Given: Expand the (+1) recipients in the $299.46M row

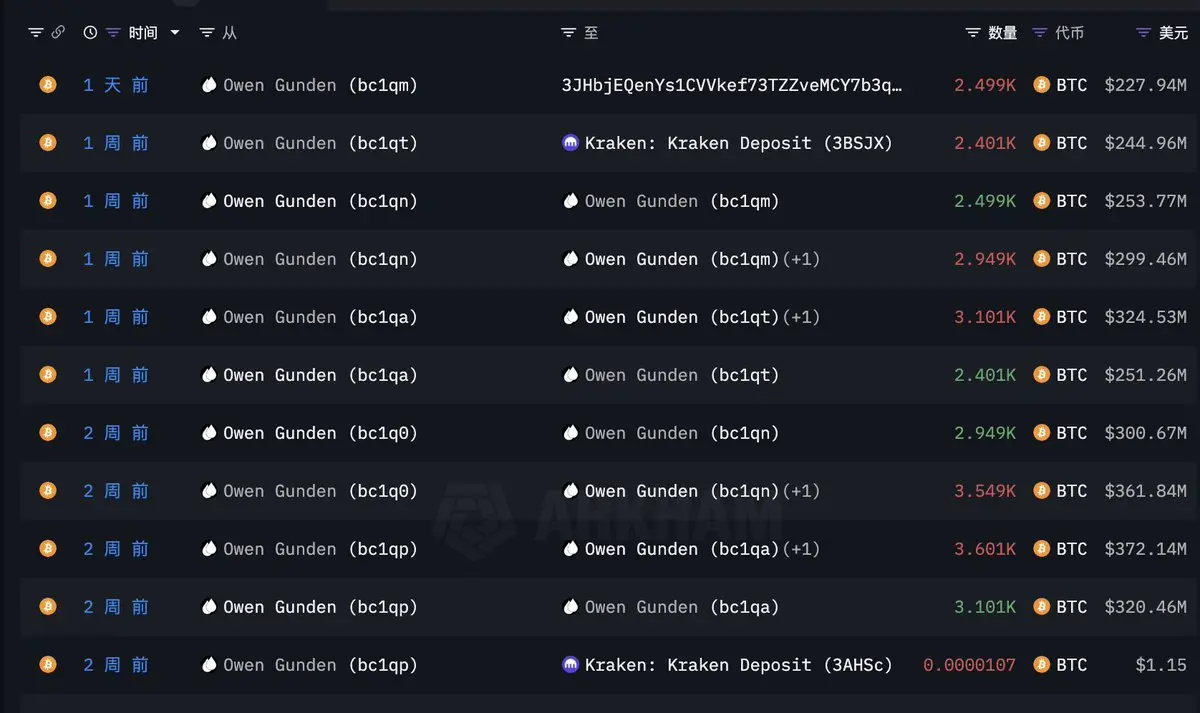Looking at the screenshot, I should 800,259.
